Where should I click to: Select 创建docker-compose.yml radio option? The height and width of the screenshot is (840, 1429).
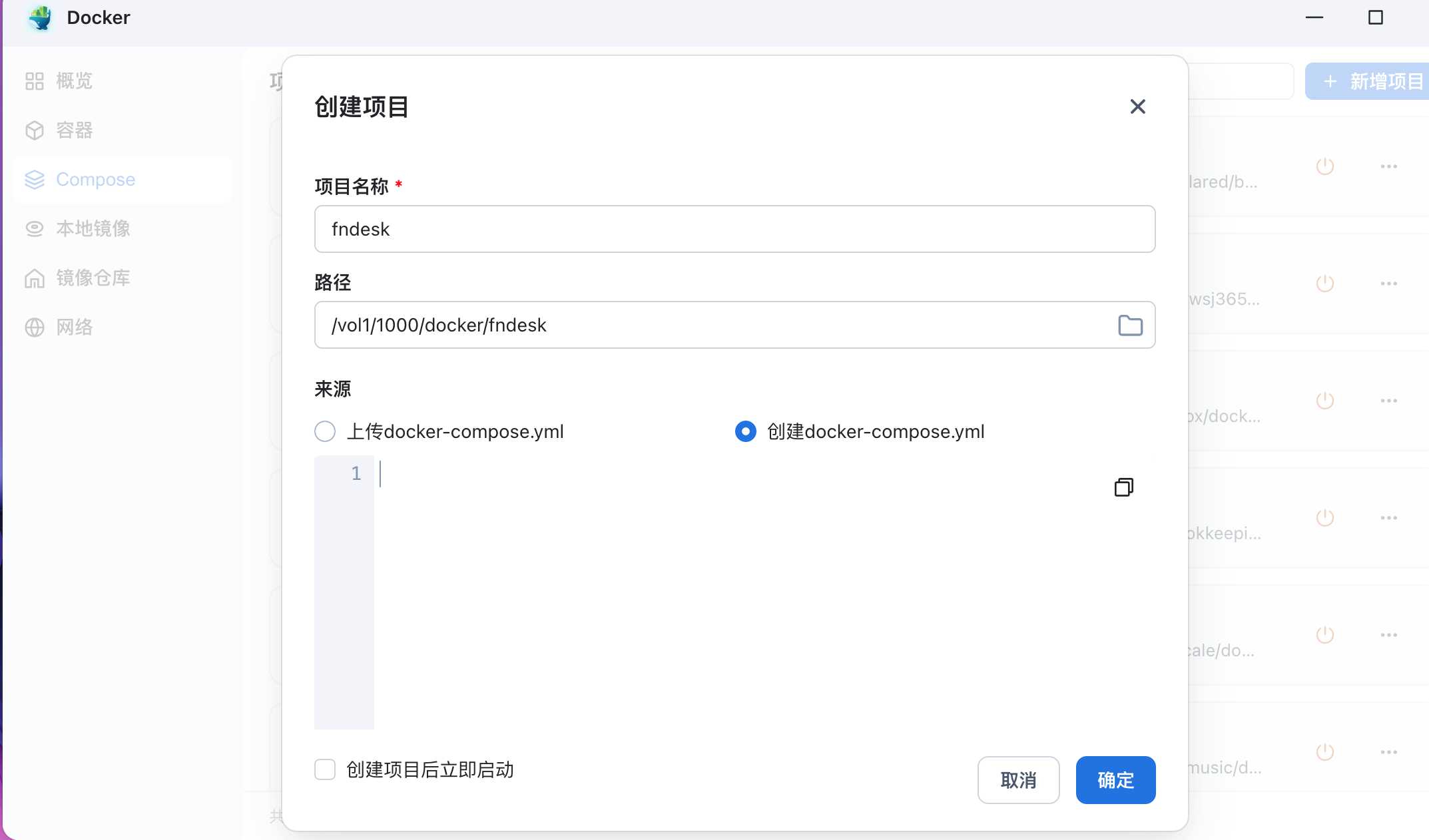(745, 431)
